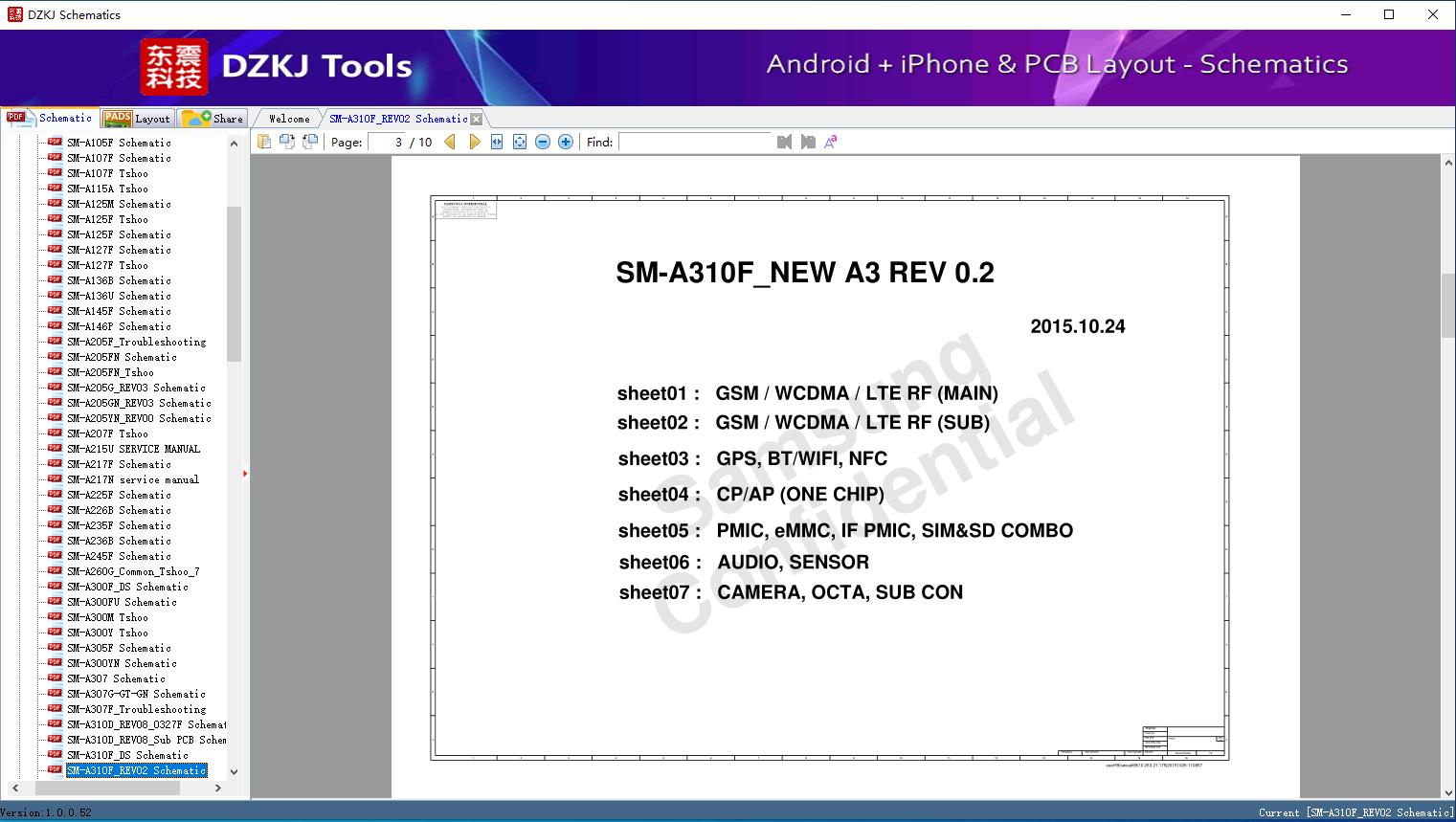Image resolution: width=1456 pixels, height=822 pixels.
Task: Click the file tree vertical scrollbar thumb
Action: point(234,283)
